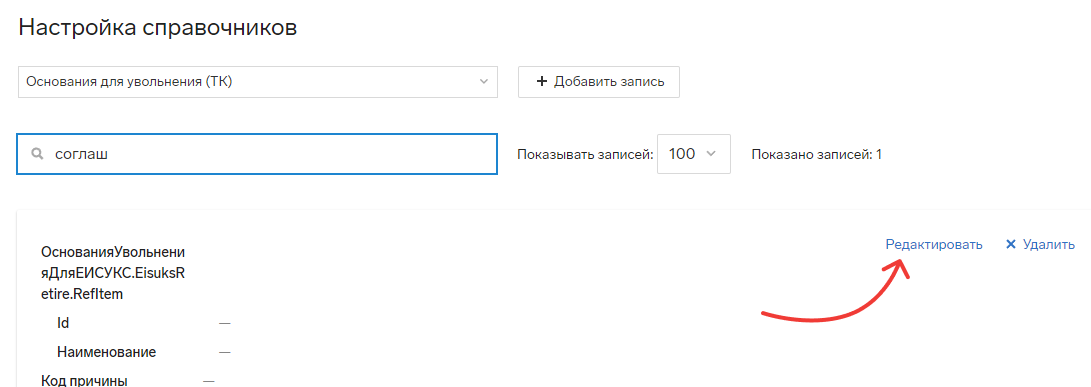Click the Показывать записей label
1091x387 pixels.
pos(585,154)
